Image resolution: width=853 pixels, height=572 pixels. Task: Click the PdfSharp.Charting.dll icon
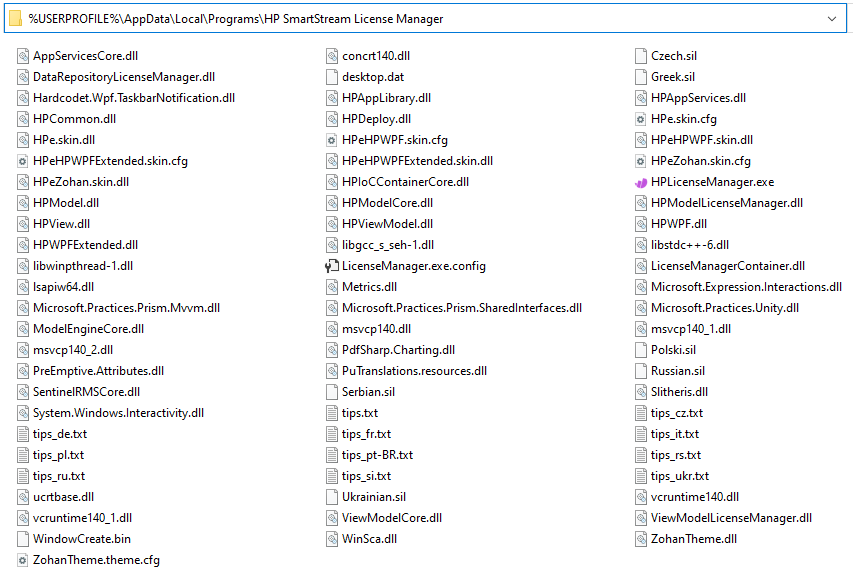pyautogui.click(x=332, y=350)
